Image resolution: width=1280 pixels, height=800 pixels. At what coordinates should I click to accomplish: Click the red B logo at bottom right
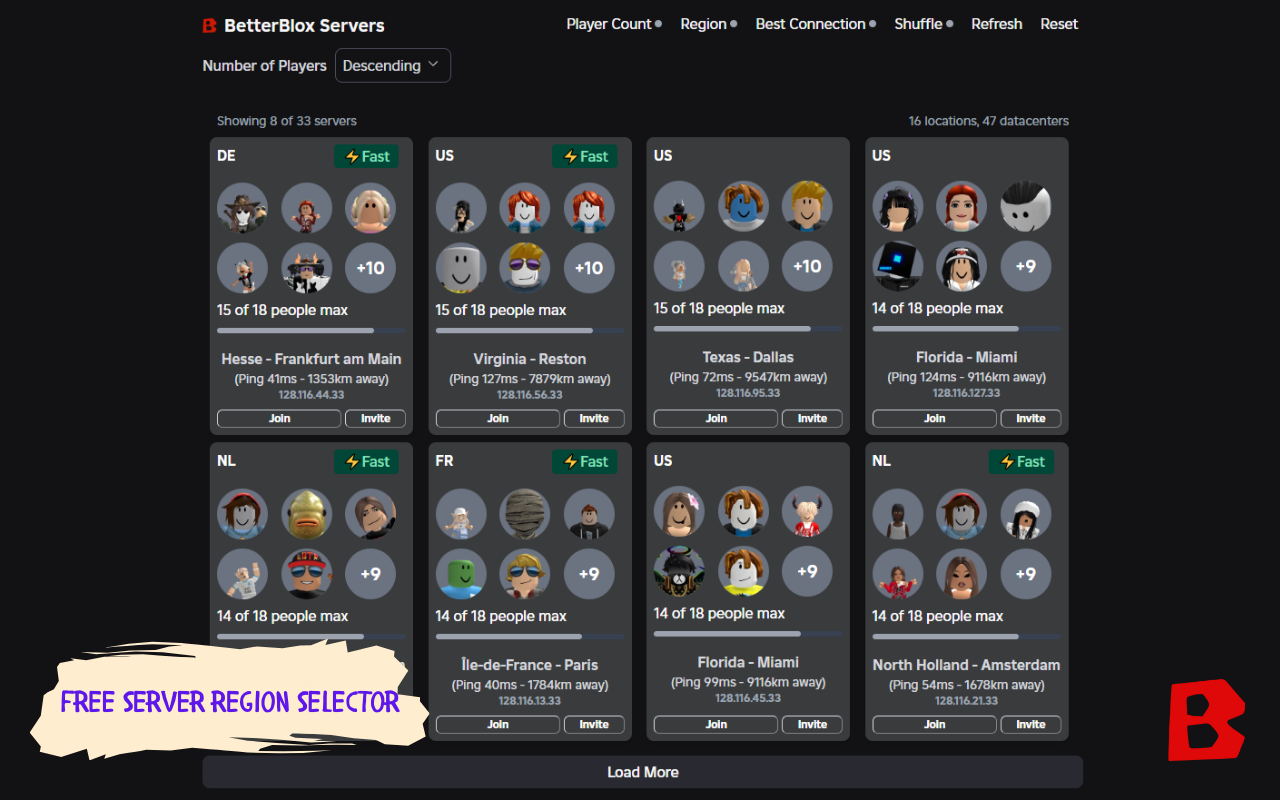pos(1206,720)
